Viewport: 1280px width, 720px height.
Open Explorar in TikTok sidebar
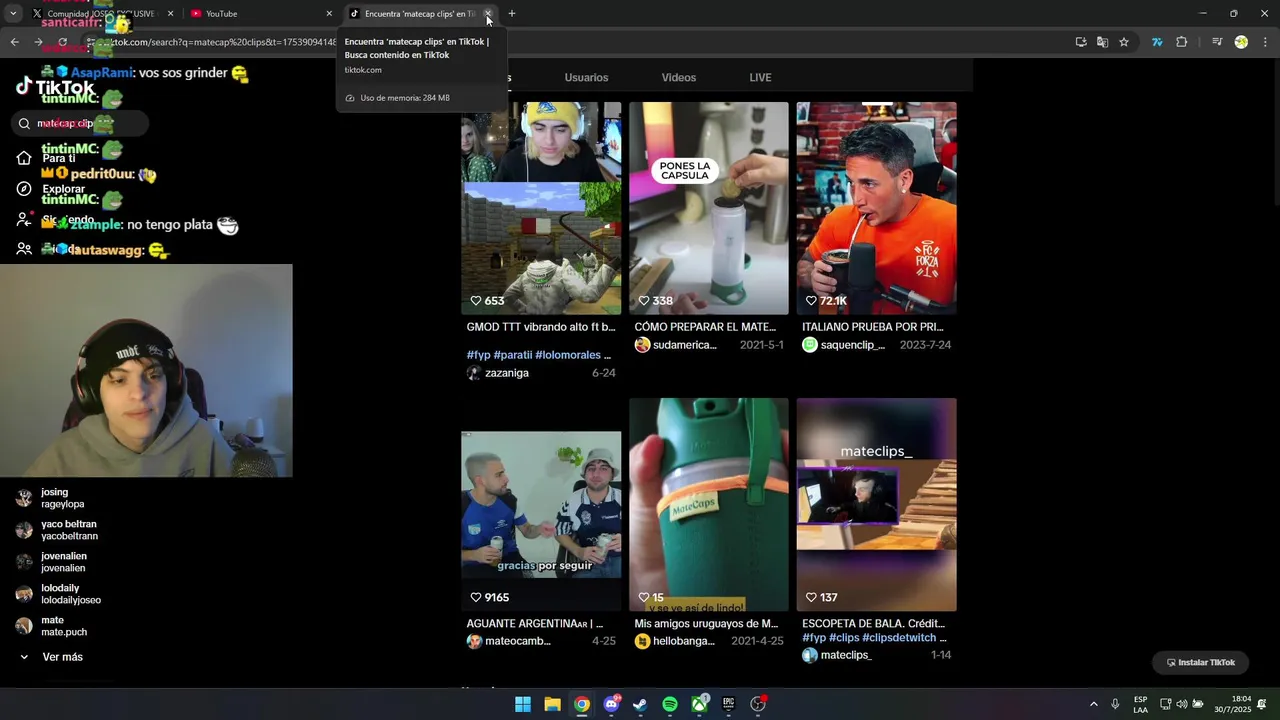pos(52,189)
